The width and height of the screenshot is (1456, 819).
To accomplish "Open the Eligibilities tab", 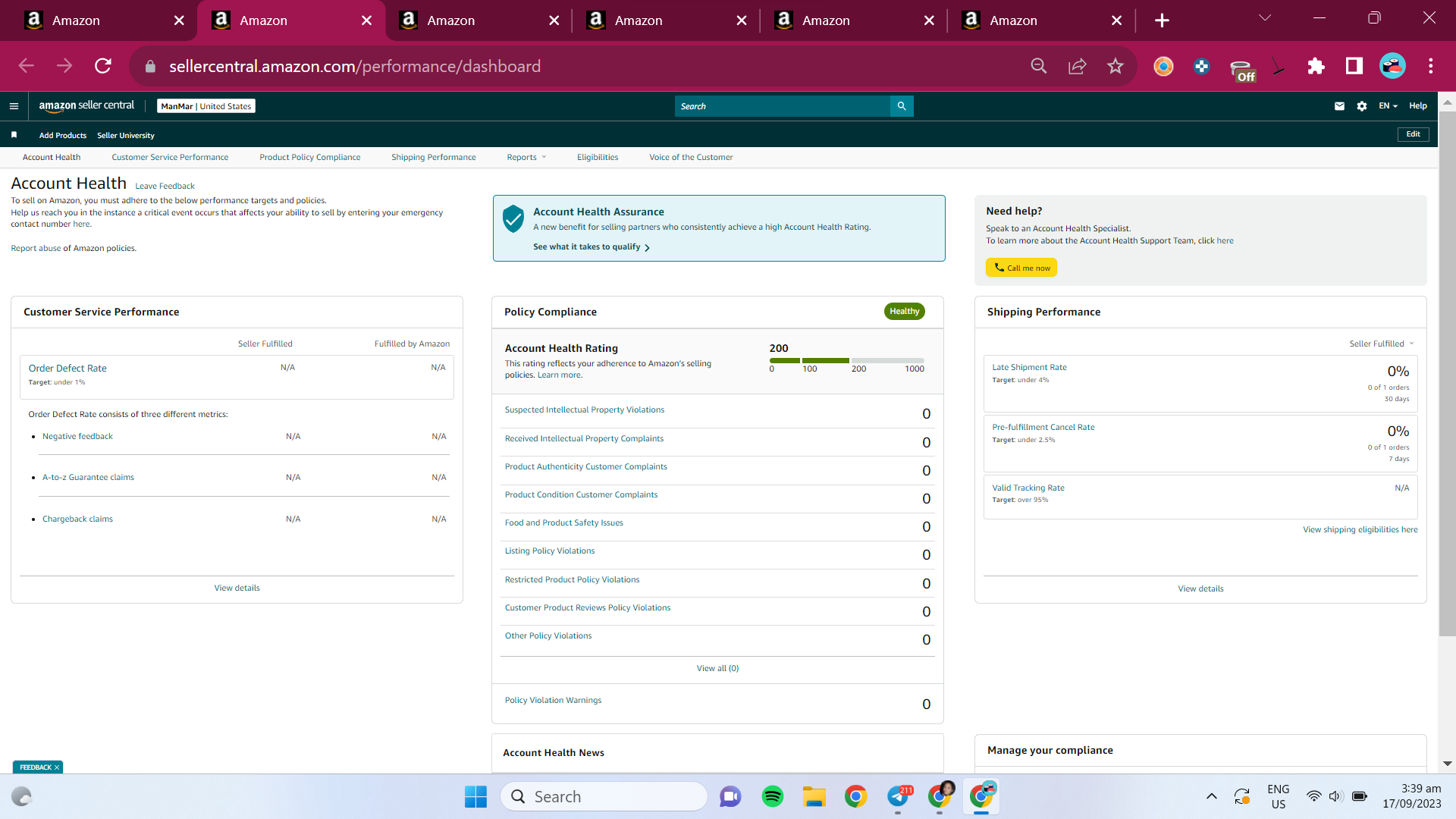I will click(598, 158).
